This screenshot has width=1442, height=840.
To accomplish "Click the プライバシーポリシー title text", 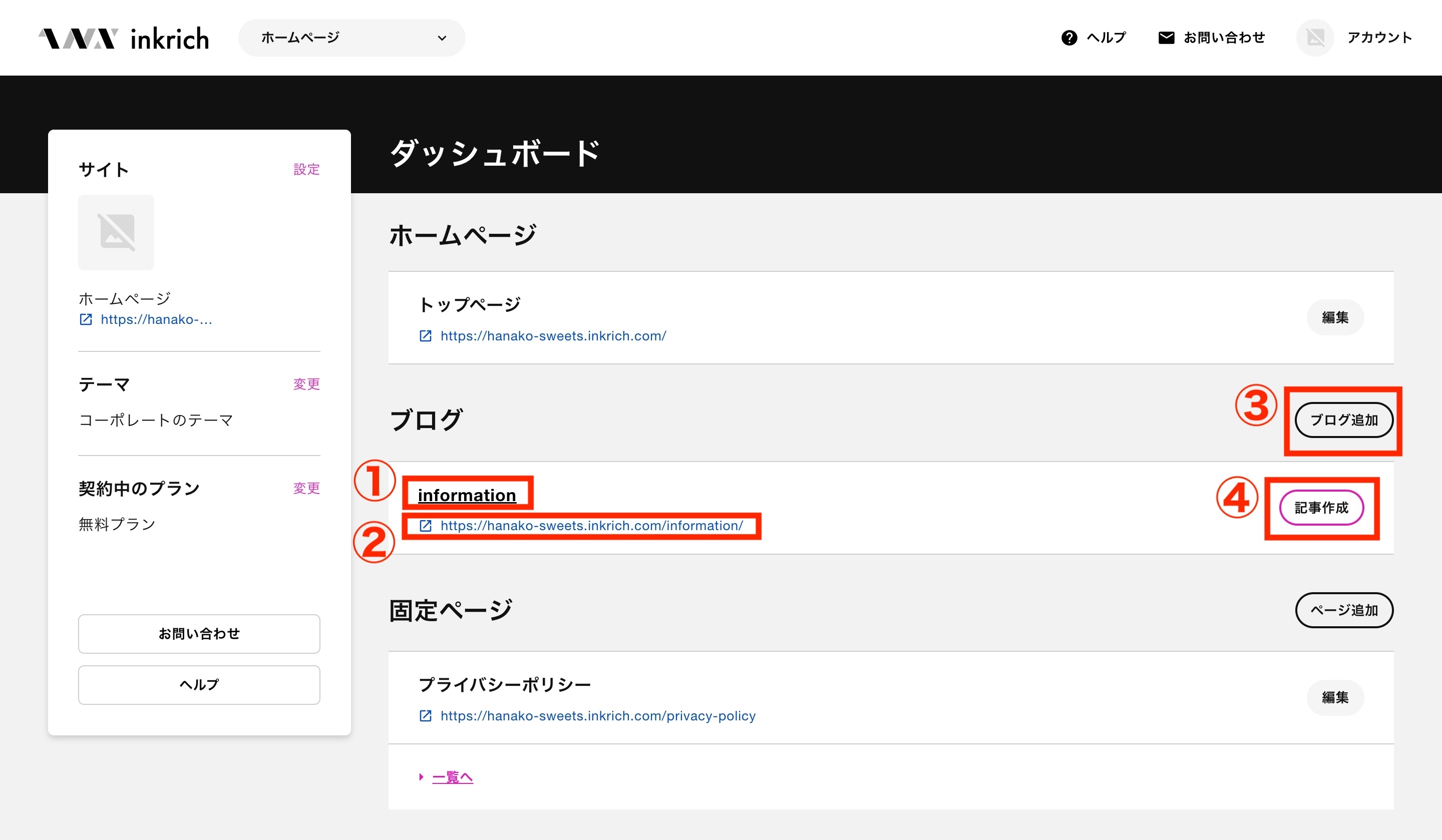I will click(x=505, y=684).
